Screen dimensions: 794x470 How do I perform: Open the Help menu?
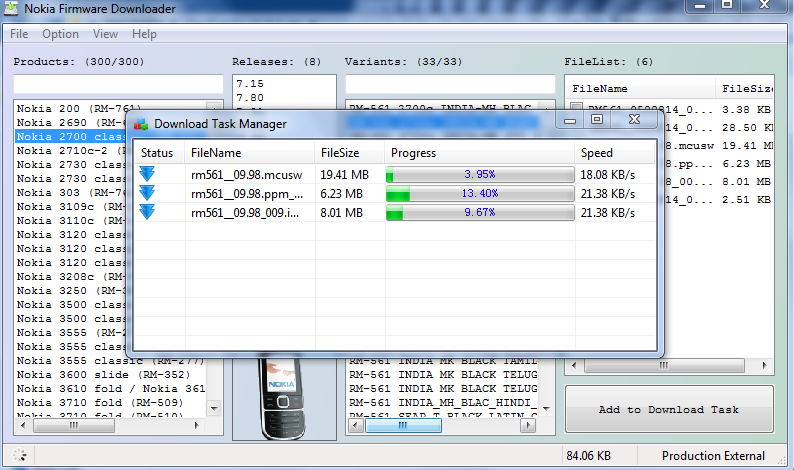pos(144,34)
